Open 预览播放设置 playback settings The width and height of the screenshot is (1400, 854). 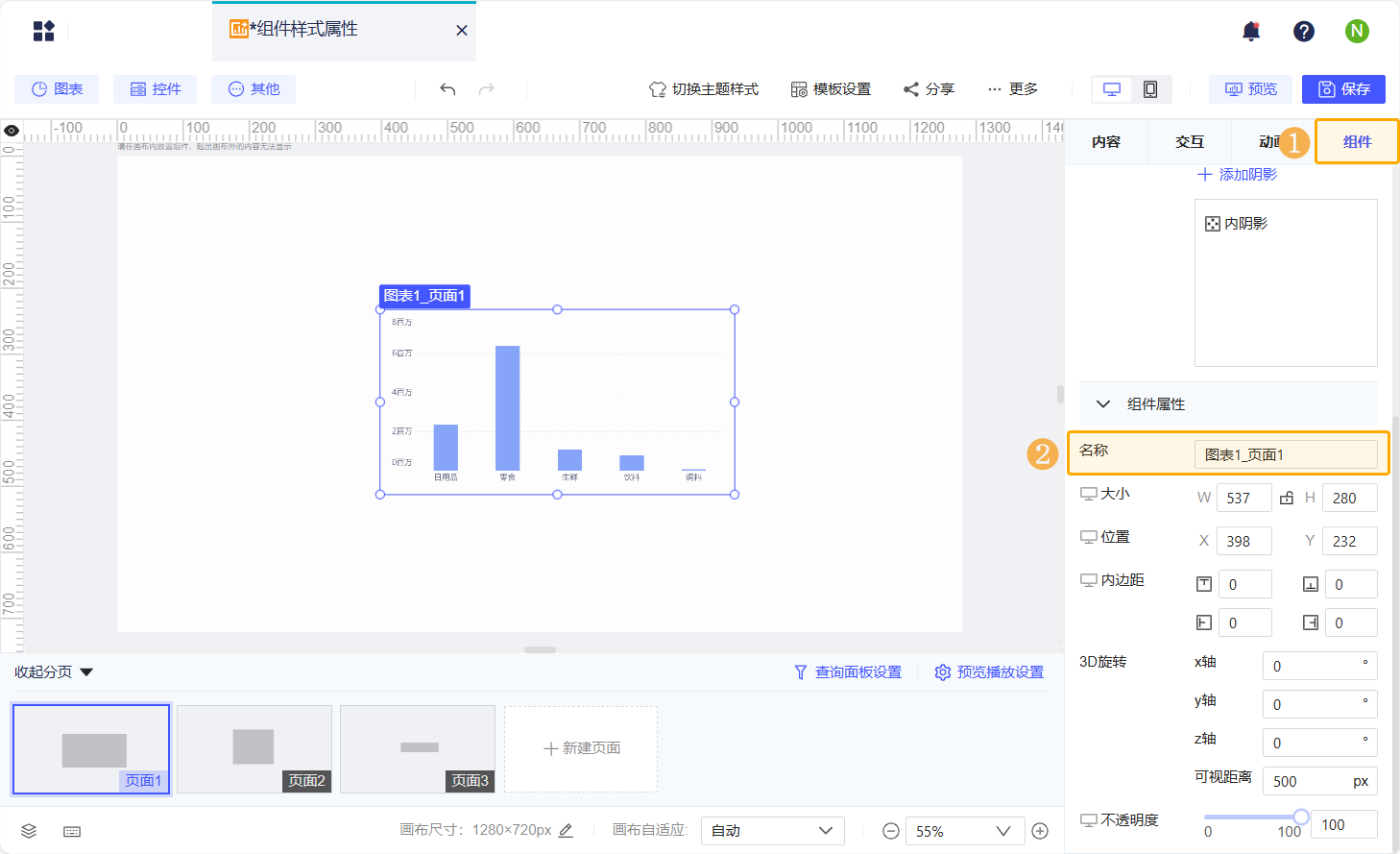point(989,672)
